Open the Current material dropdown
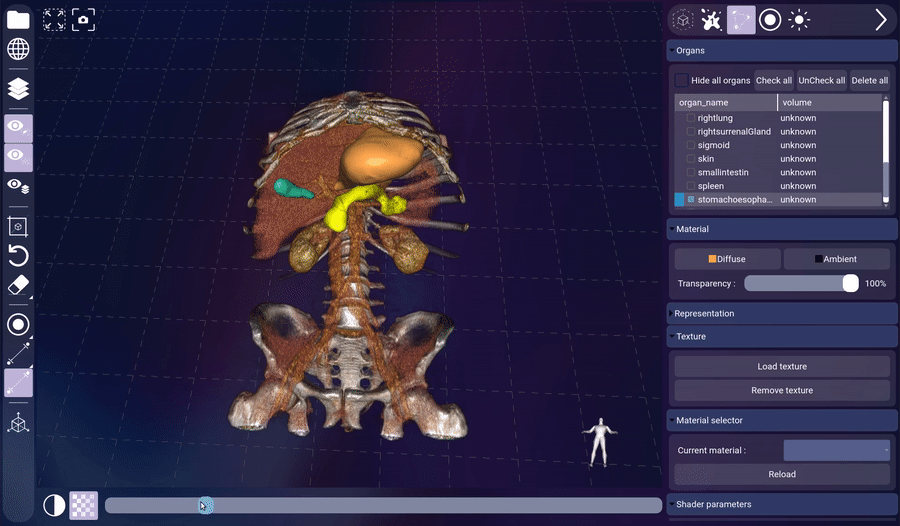The image size is (900, 526). (x=836, y=450)
